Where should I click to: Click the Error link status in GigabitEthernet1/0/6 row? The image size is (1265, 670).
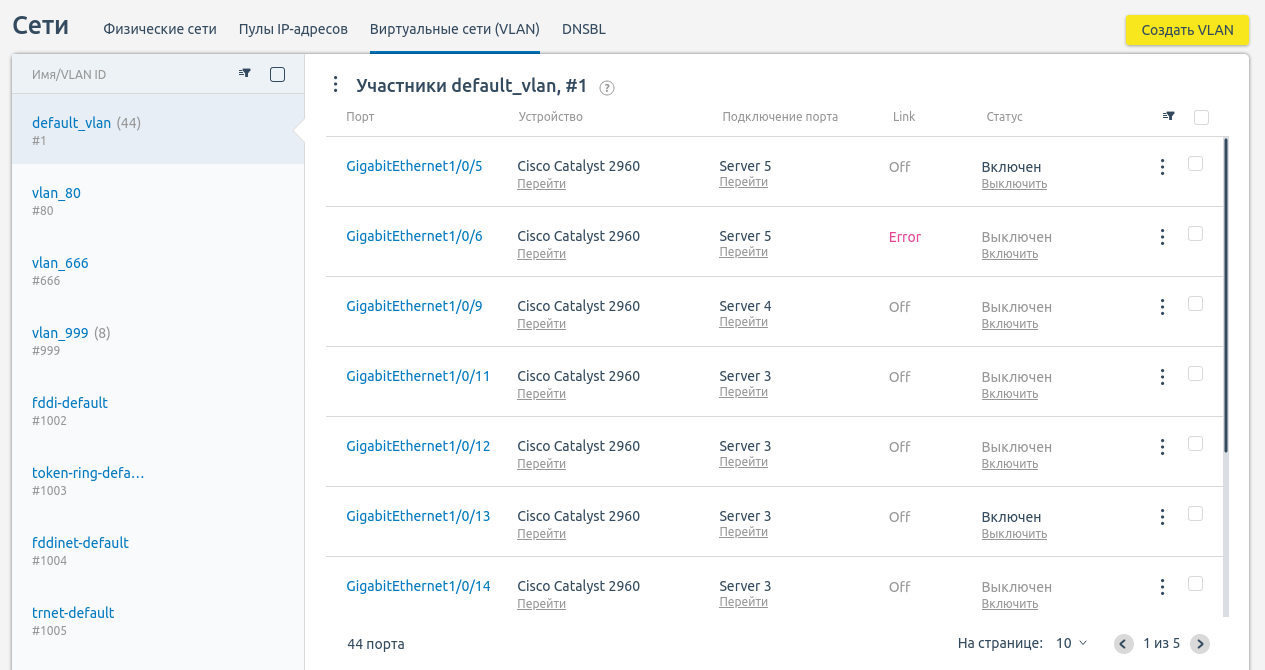click(905, 237)
